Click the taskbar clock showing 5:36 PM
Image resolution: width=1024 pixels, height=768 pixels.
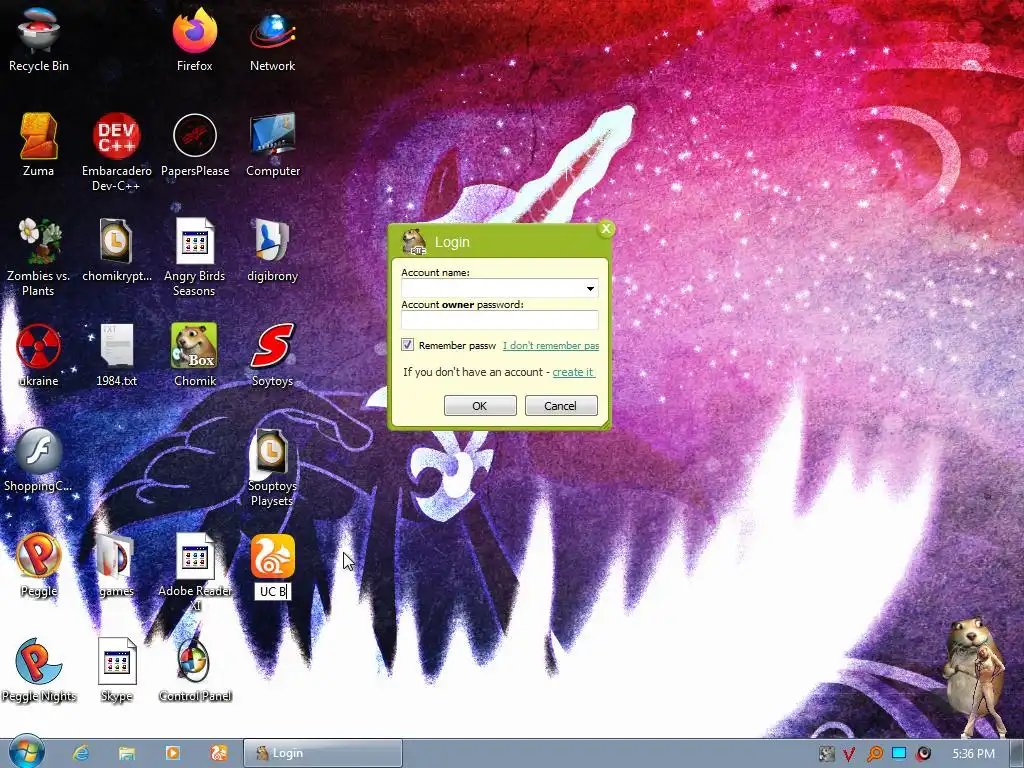(x=973, y=754)
